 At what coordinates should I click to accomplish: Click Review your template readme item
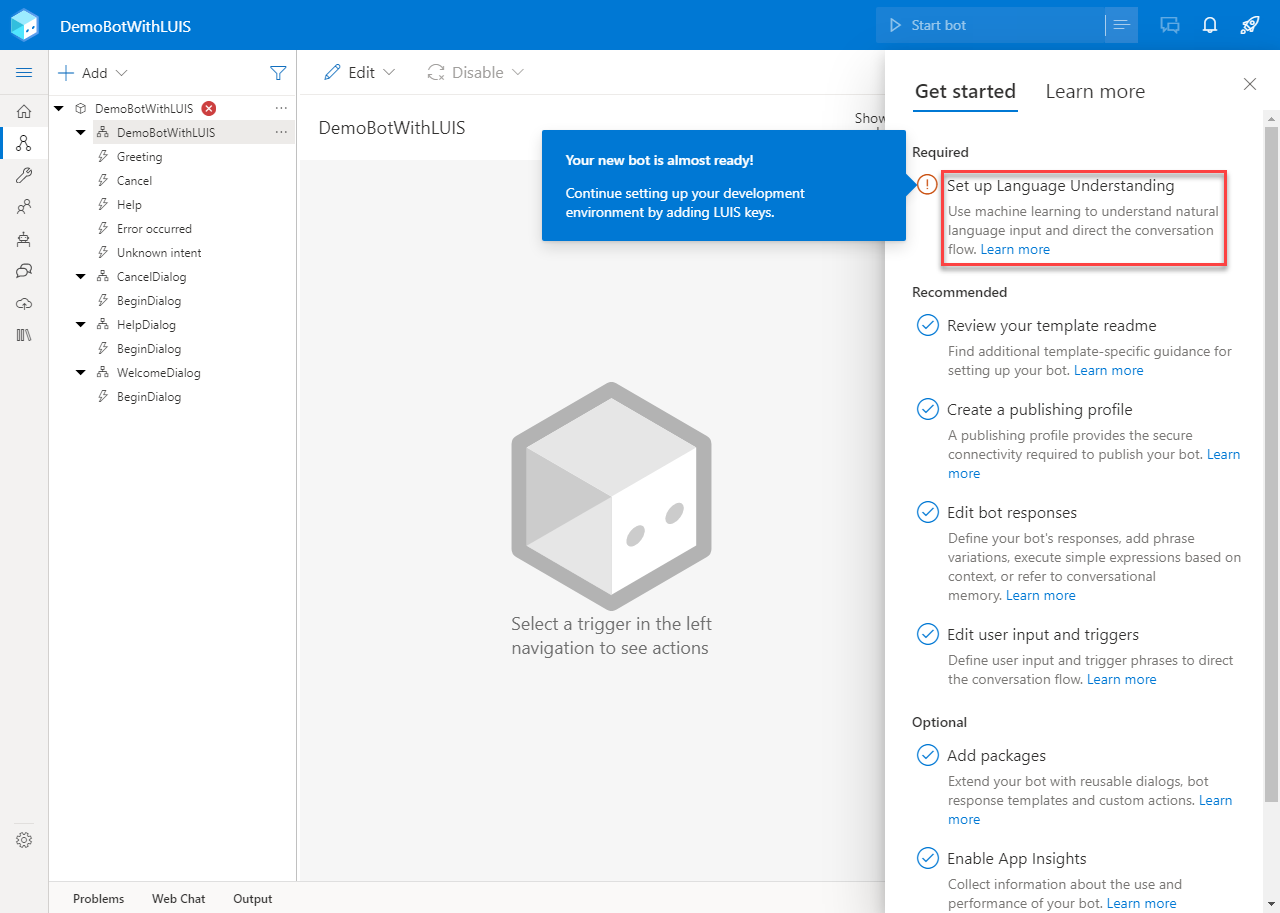point(1051,325)
